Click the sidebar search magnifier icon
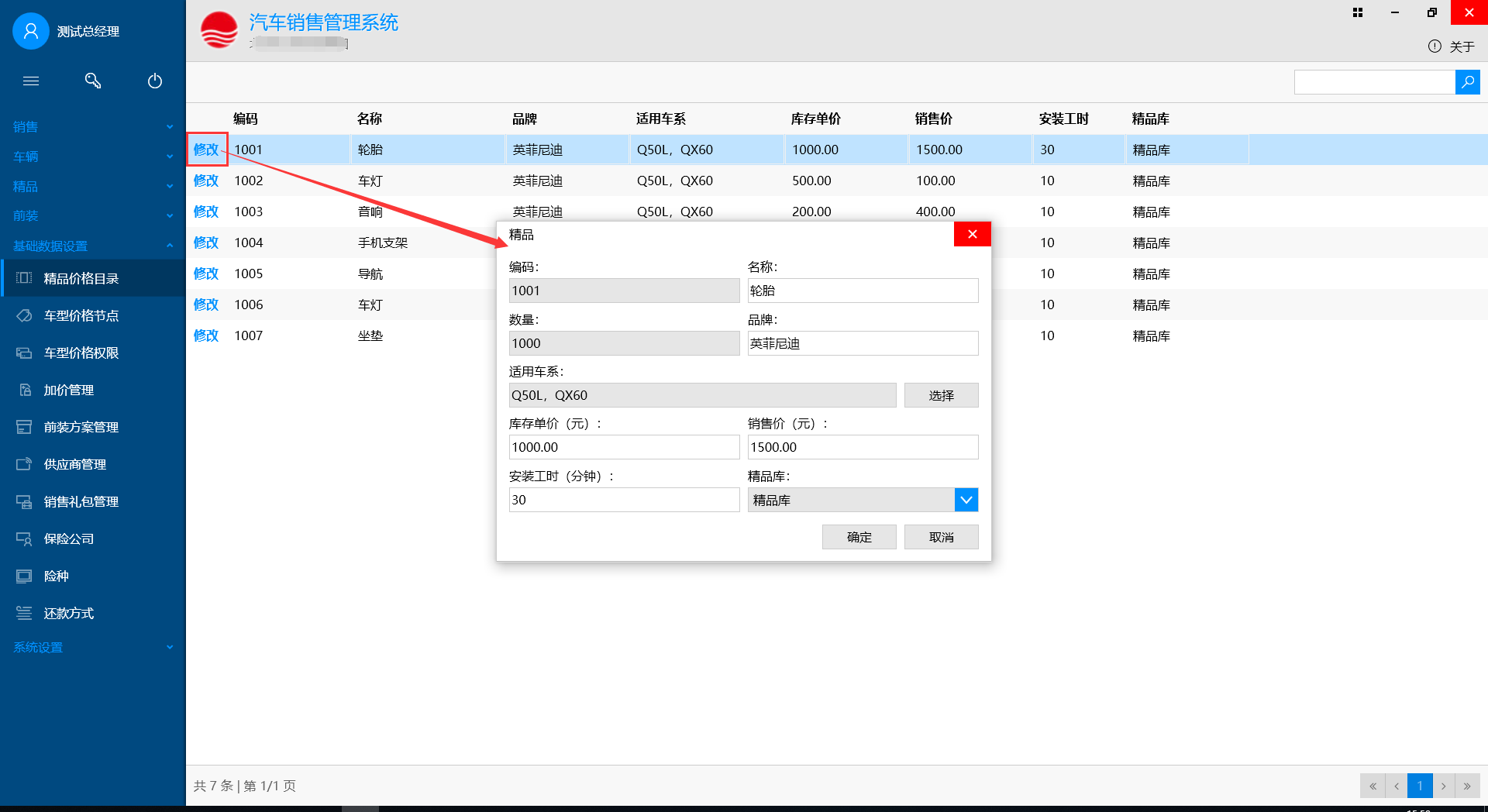This screenshot has width=1488, height=812. coord(93,81)
